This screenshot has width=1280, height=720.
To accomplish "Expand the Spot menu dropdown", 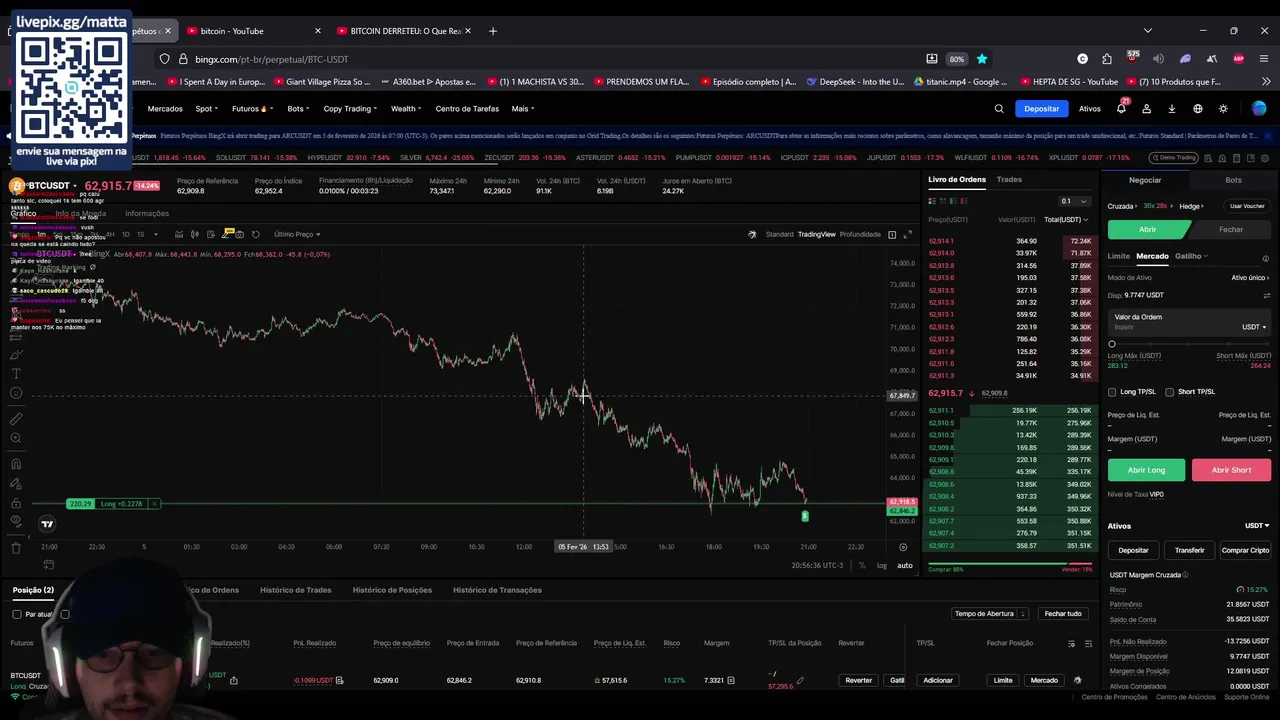I will pos(207,109).
